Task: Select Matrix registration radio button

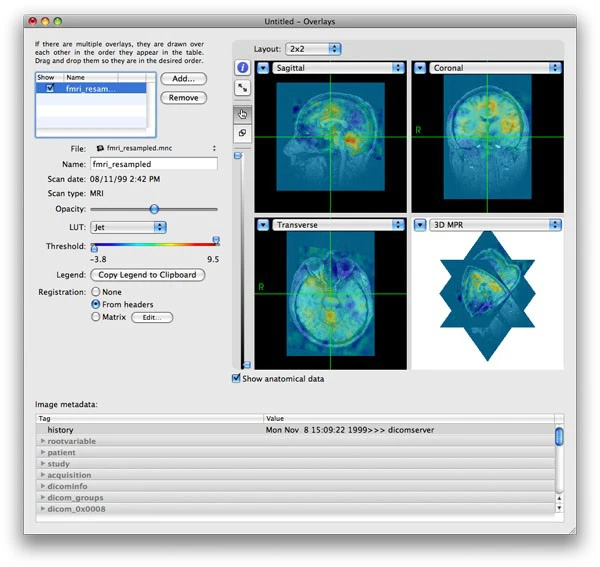Action: [96, 317]
